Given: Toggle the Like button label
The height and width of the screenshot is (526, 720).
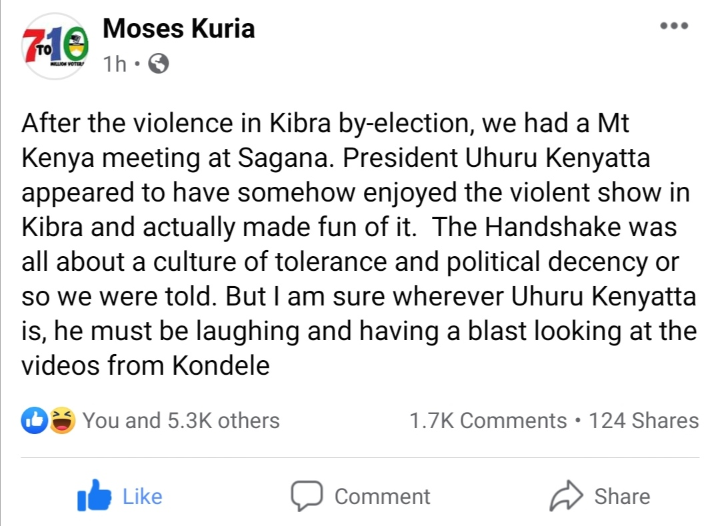Looking at the screenshot, I should 141,496.
